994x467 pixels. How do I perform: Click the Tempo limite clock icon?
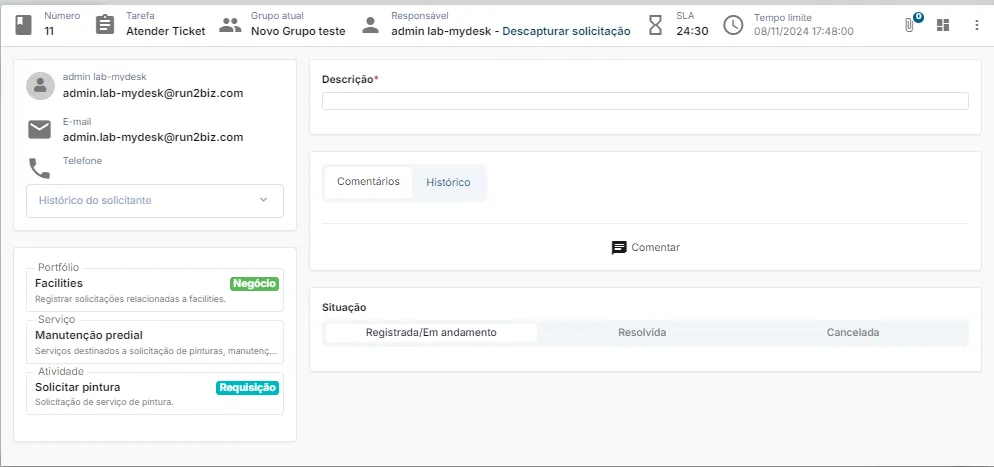pyautogui.click(x=733, y=25)
